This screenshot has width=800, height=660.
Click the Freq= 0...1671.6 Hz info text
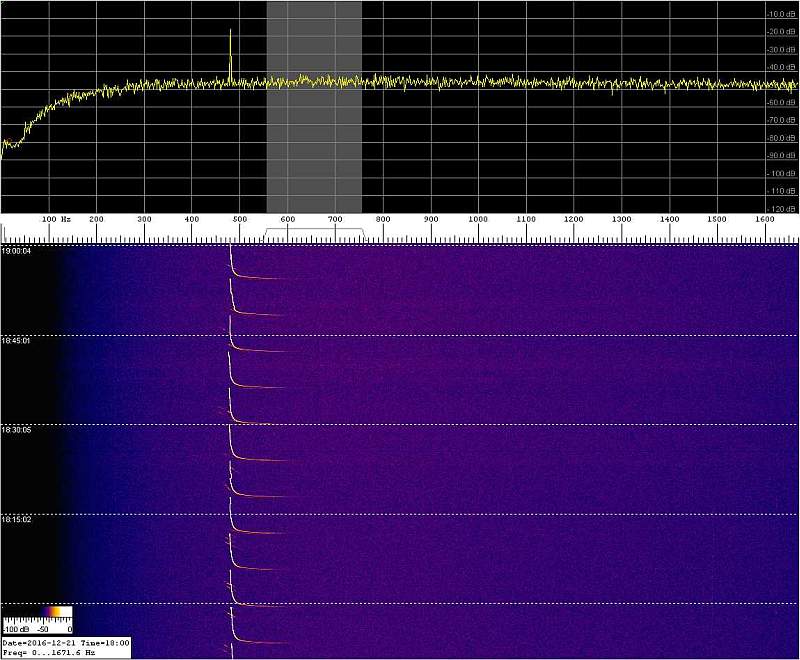click(50, 652)
